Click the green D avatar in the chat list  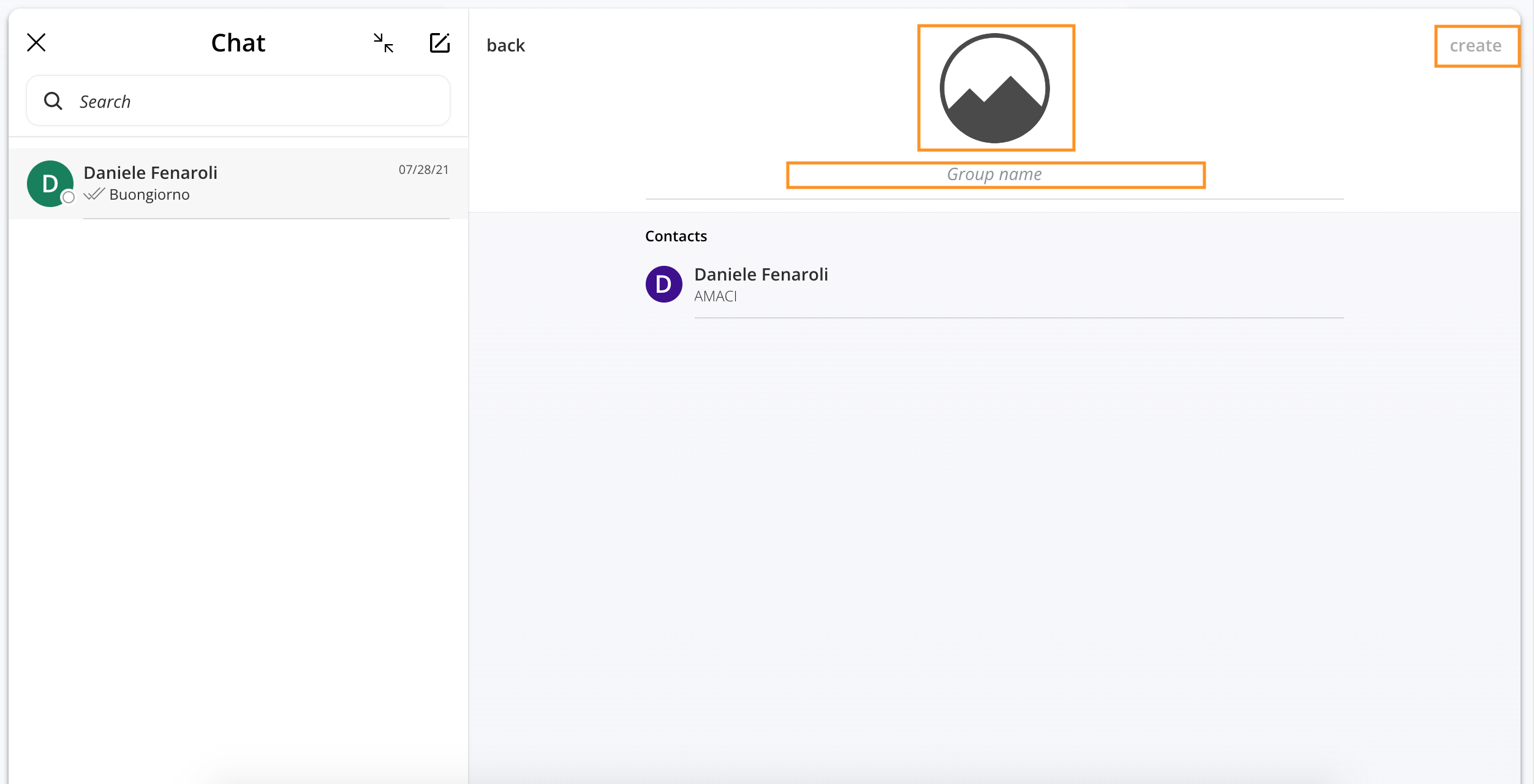tap(50, 184)
